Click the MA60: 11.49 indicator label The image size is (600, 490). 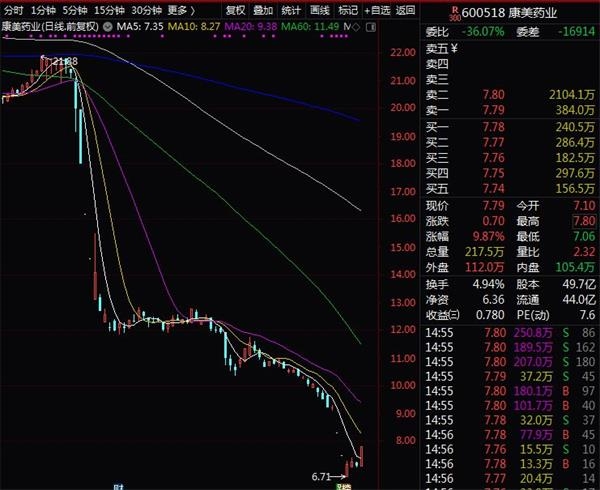[x=310, y=27]
